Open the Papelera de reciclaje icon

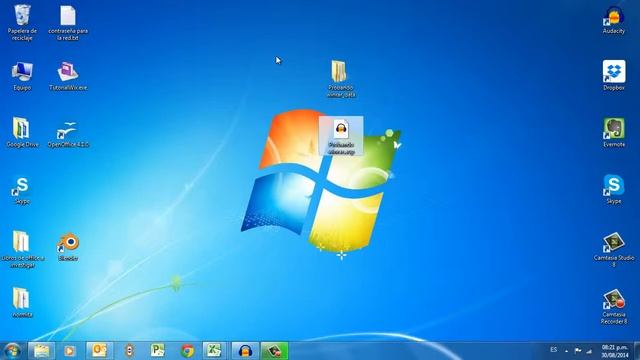(22, 22)
